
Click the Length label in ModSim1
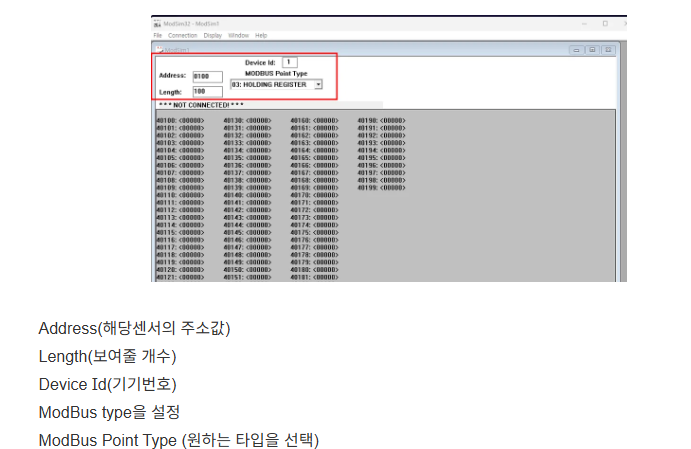click(x=171, y=92)
